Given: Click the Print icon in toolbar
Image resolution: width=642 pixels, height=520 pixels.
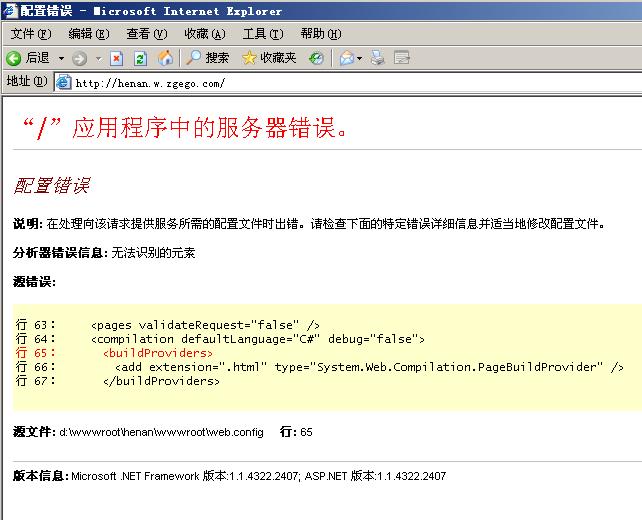Looking at the screenshot, I should [378, 58].
